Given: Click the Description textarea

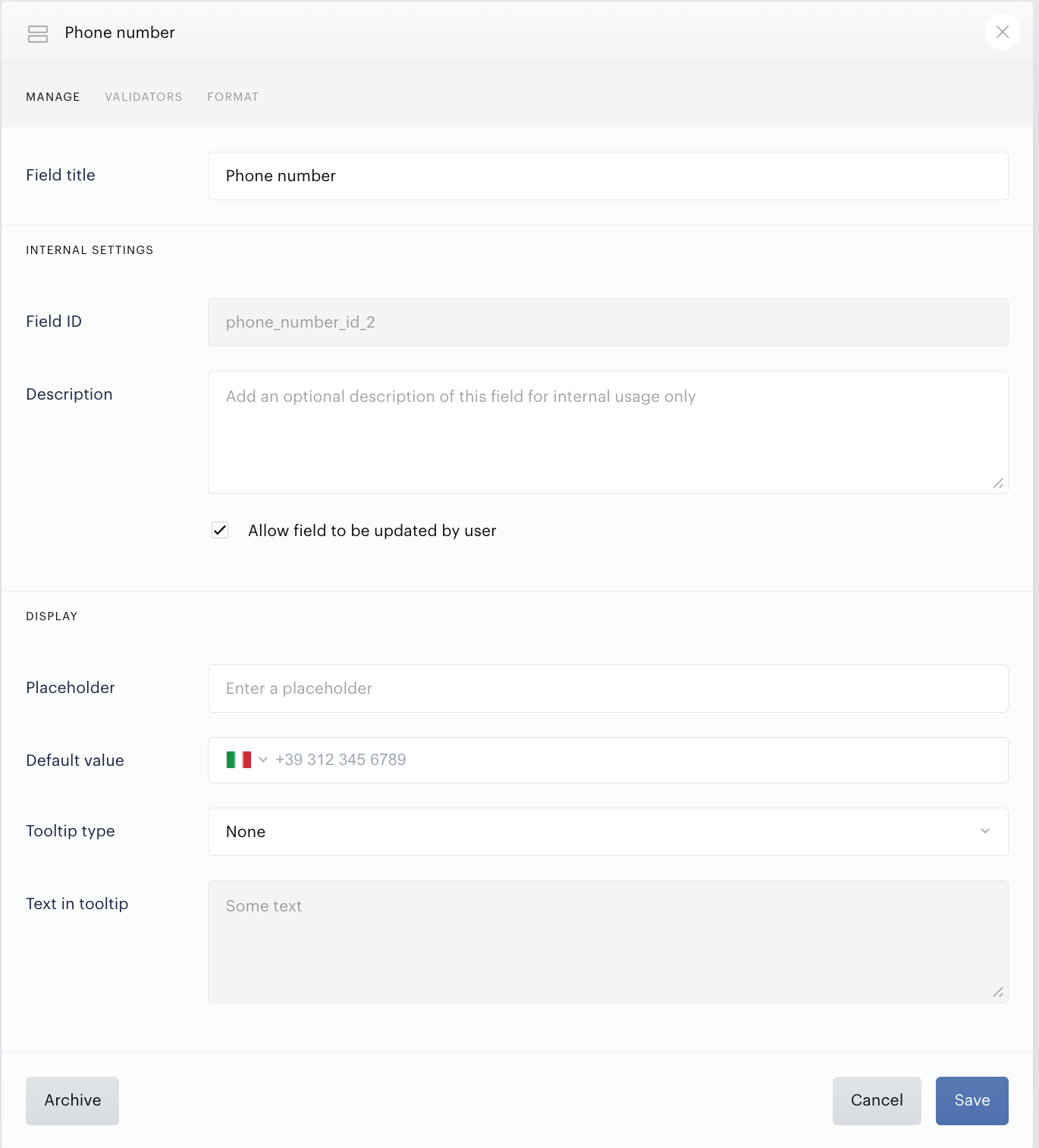Looking at the screenshot, I should coord(607,432).
